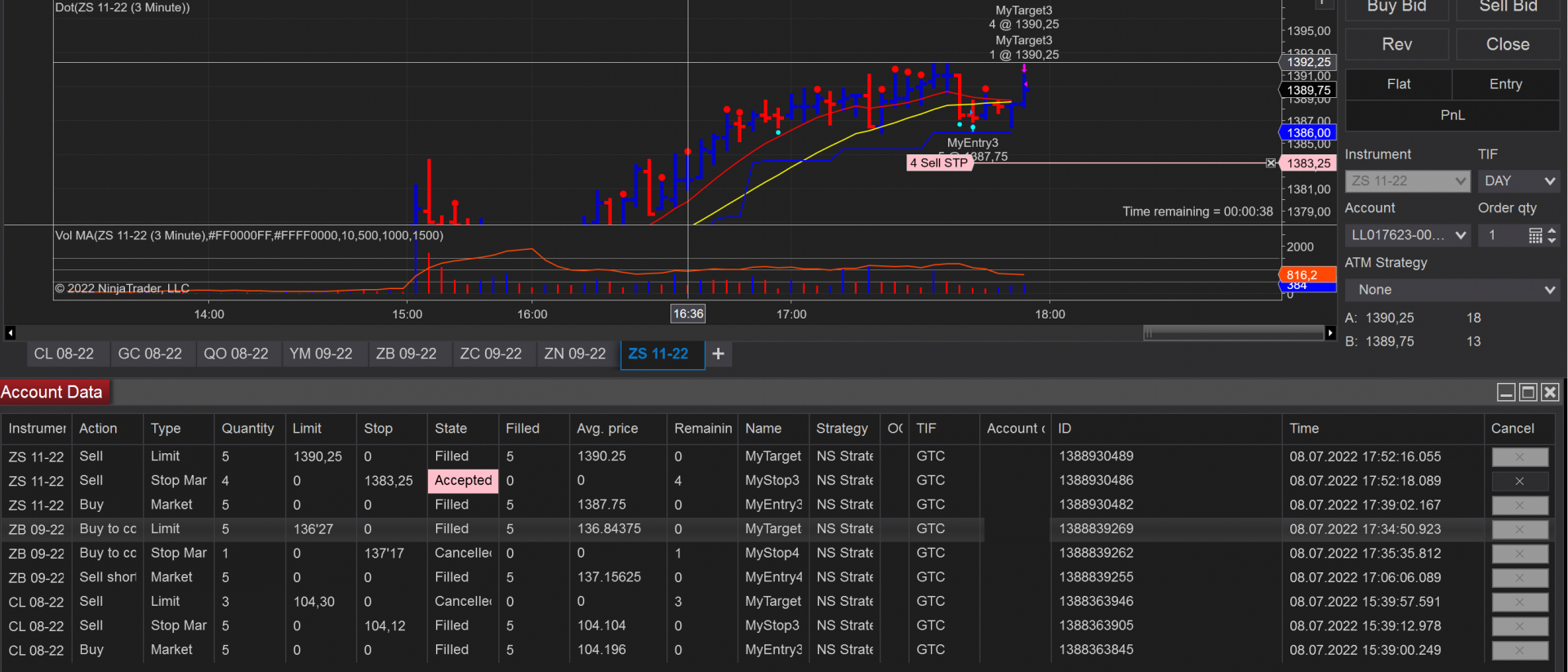Adjust order quantity with the spinner arrows
Screen dimensions: 1568x672
coord(1552,236)
